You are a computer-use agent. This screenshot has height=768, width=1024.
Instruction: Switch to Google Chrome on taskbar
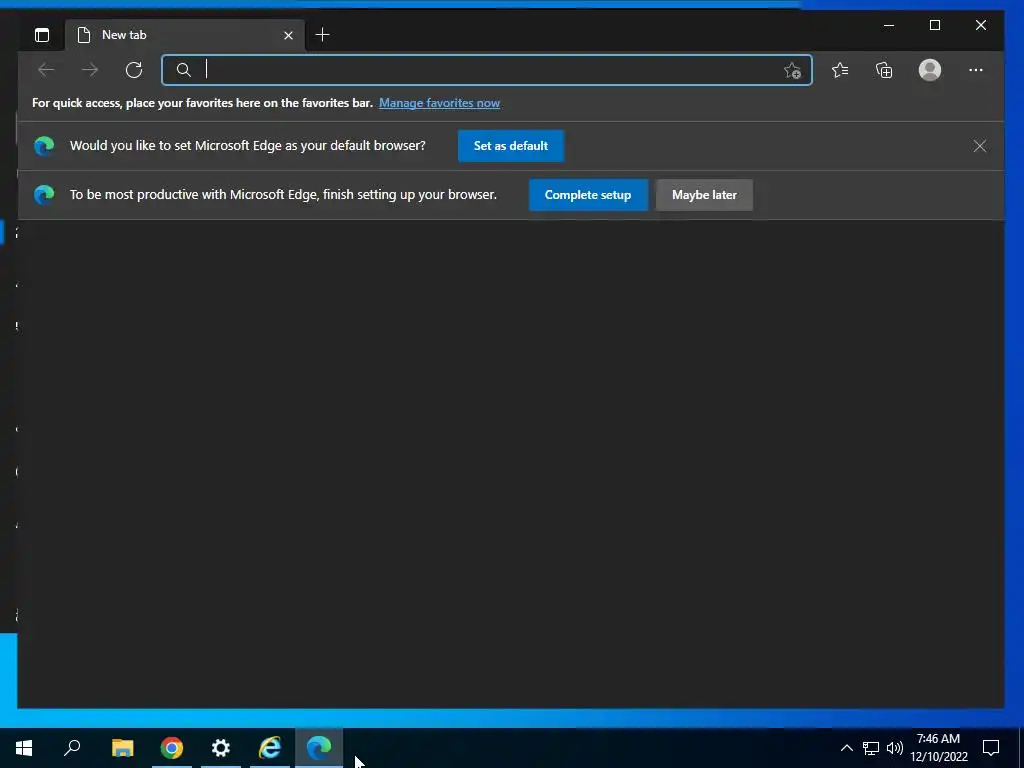(x=172, y=748)
